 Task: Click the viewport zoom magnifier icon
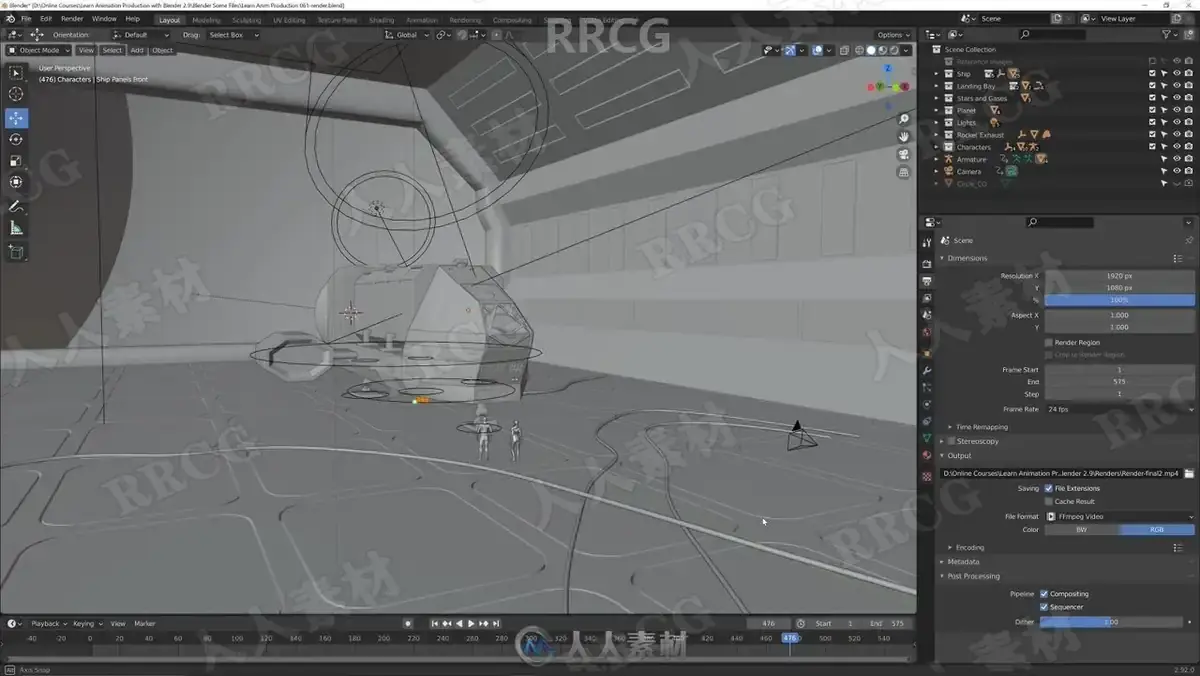point(904,119)
